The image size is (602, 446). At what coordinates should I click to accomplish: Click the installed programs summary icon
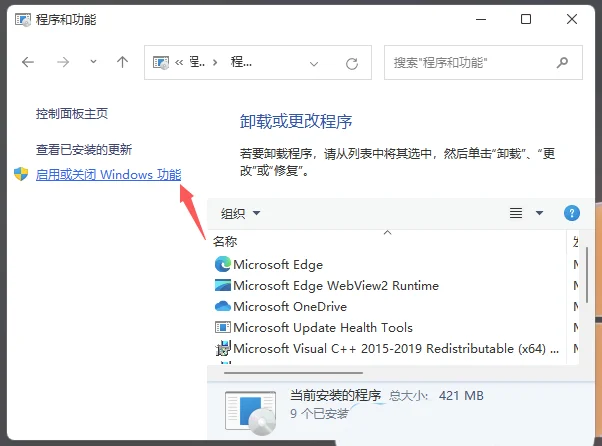[x=250, y=413]
